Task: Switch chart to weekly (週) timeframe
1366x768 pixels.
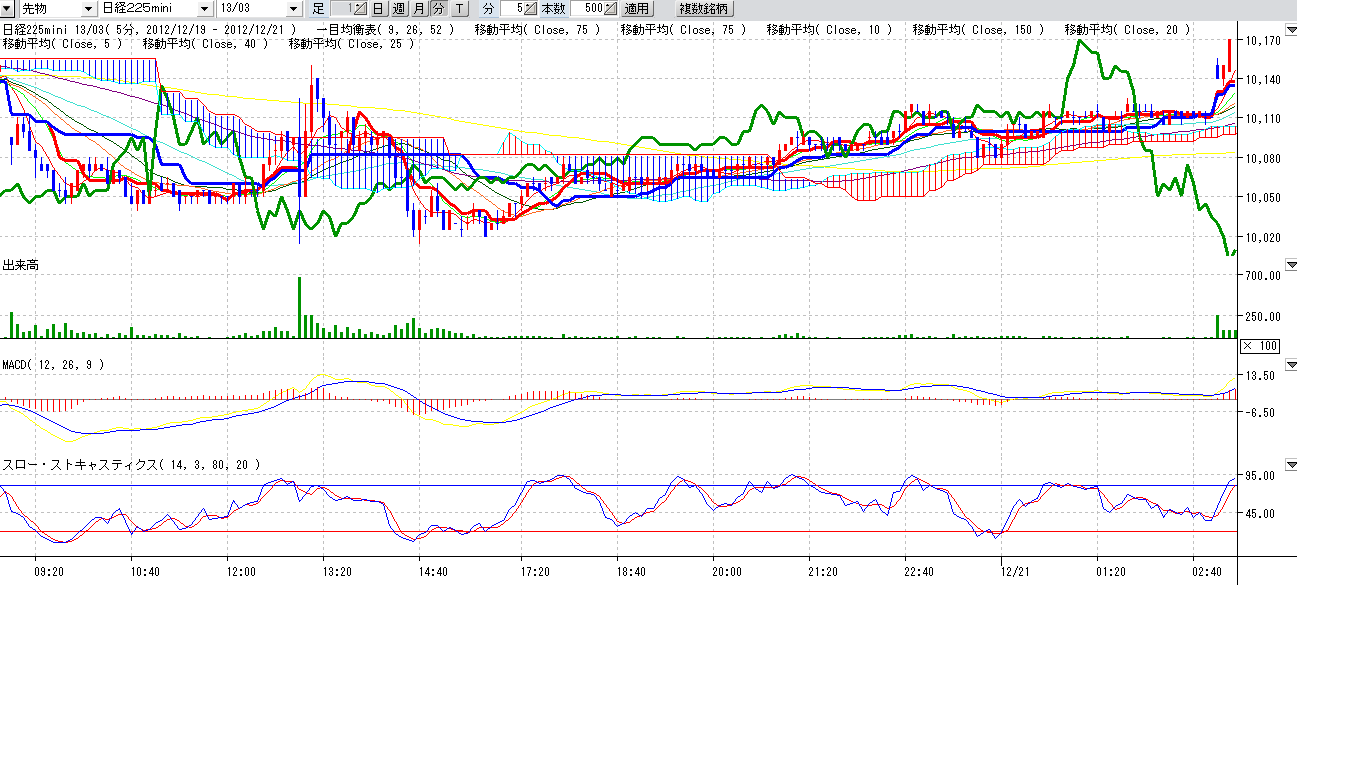Action: tap(398, 9)
